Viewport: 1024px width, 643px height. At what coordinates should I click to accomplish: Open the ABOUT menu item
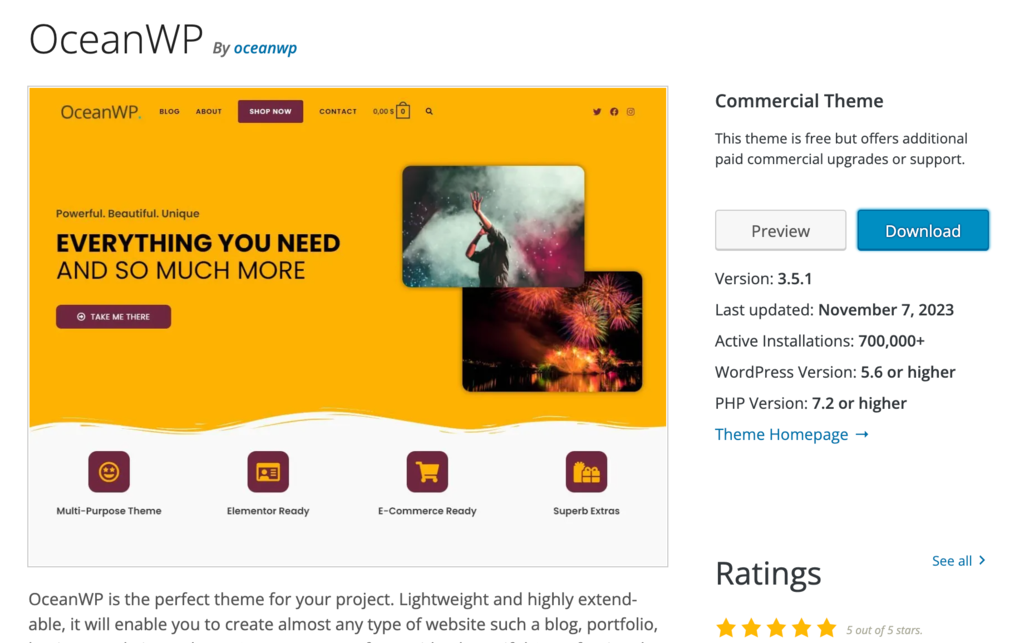(x=209, y=112)
